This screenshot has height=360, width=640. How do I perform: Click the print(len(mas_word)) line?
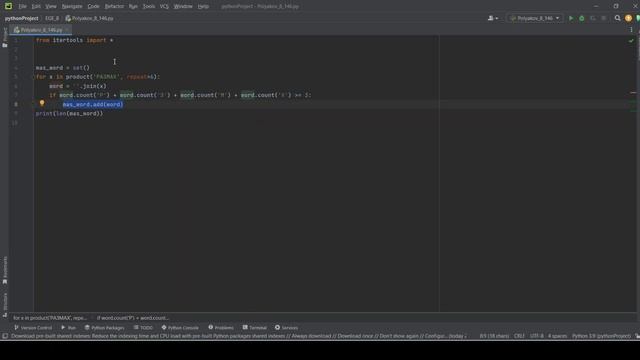[x=69, y=114]
